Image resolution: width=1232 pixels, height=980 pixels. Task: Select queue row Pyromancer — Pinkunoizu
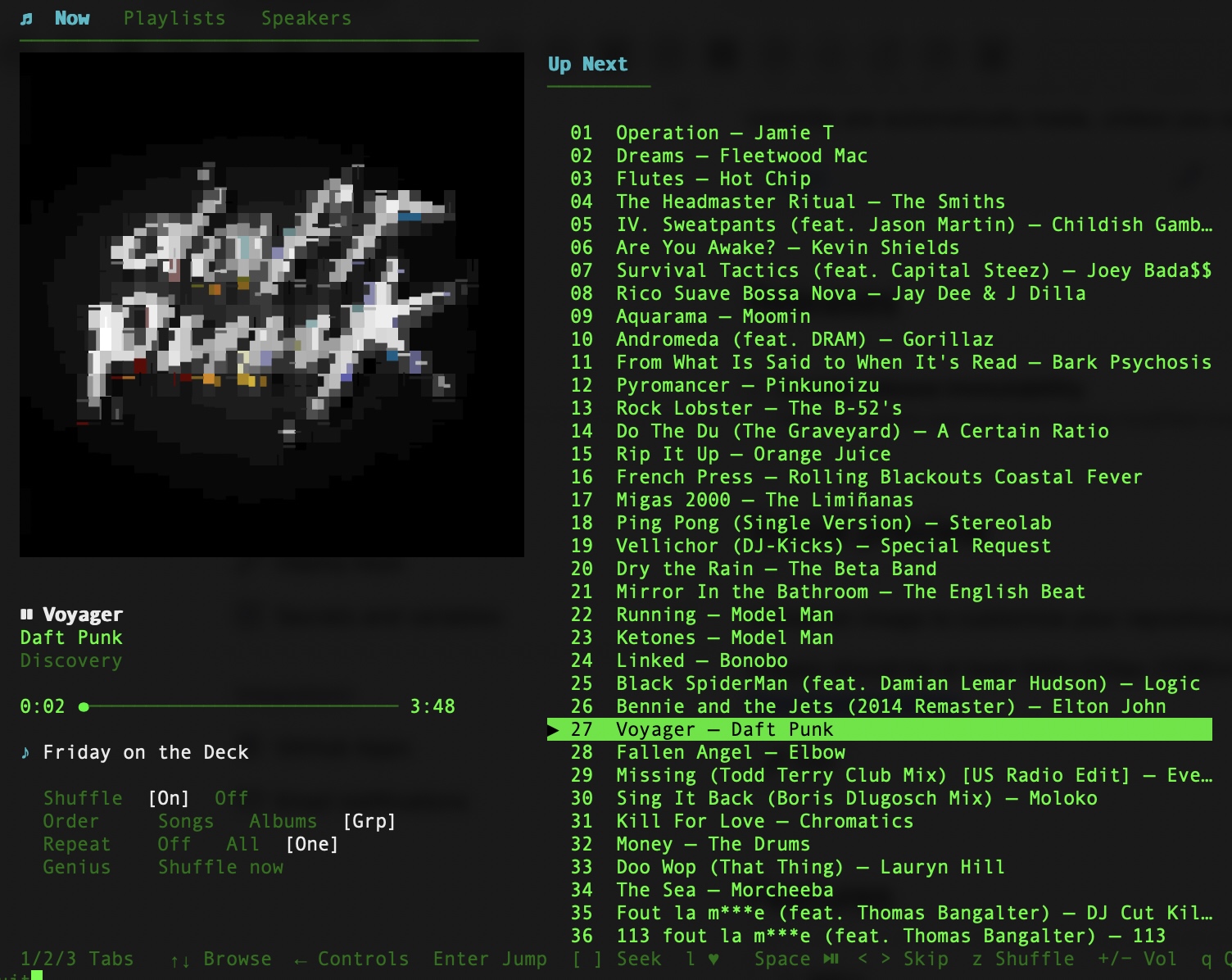(x=880, y=385)
